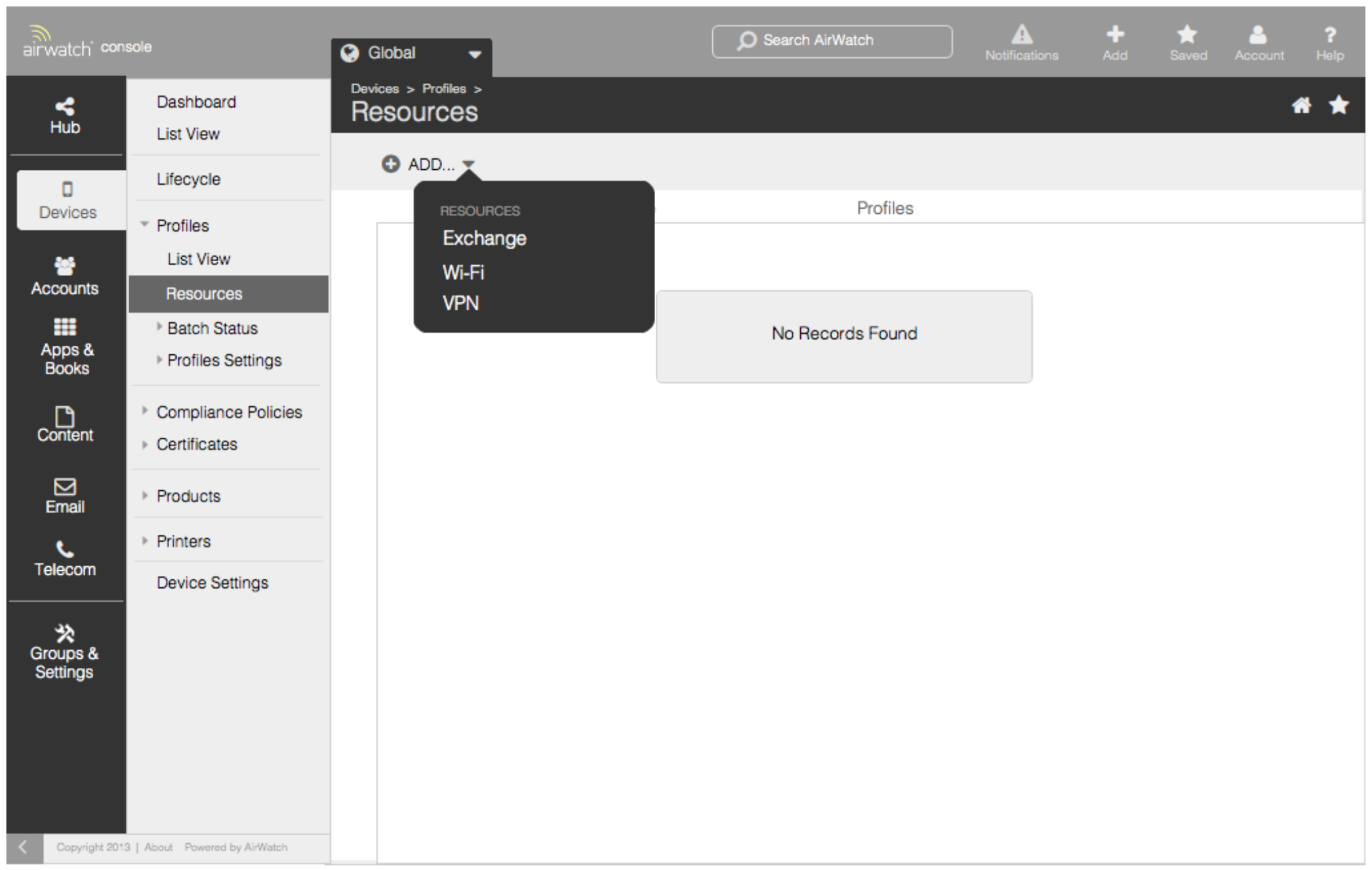Open Device Settings
1372x870 pixels.
coord(212,583)
